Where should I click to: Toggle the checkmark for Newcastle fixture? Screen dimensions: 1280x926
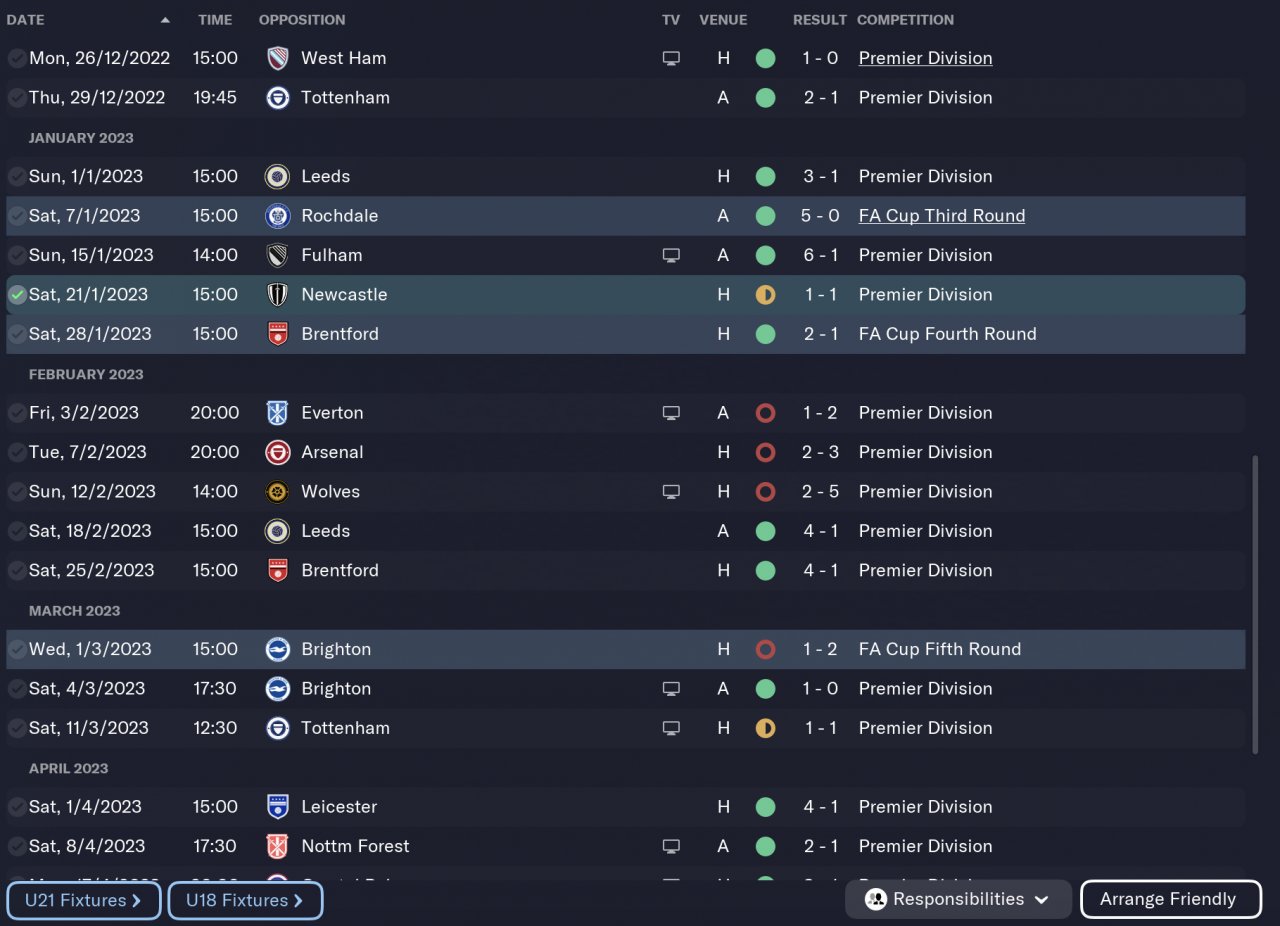pos(17,295)
